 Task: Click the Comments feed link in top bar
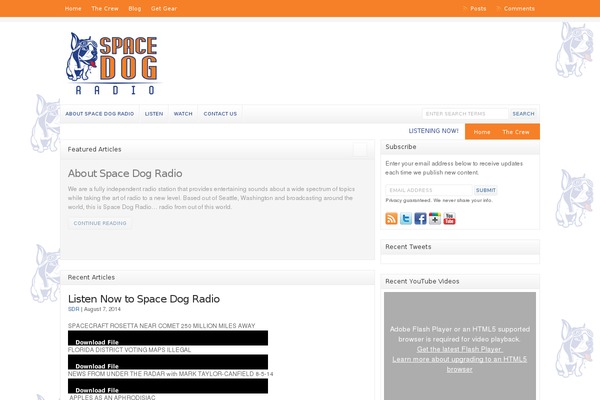point(519,8)
